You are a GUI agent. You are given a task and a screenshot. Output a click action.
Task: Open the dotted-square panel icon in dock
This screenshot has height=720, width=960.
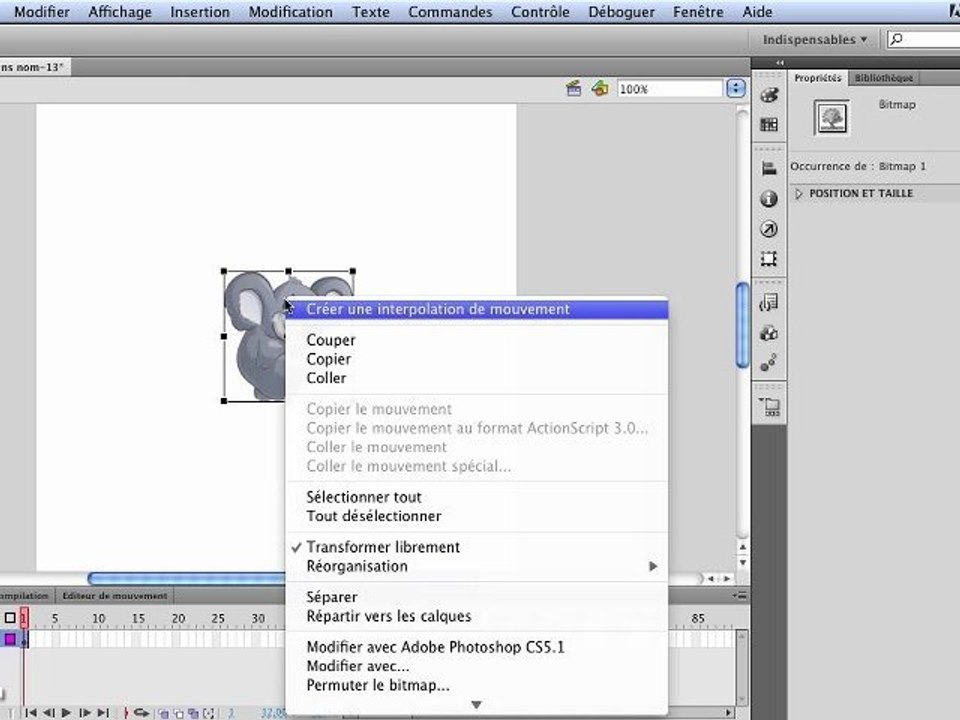769,259
